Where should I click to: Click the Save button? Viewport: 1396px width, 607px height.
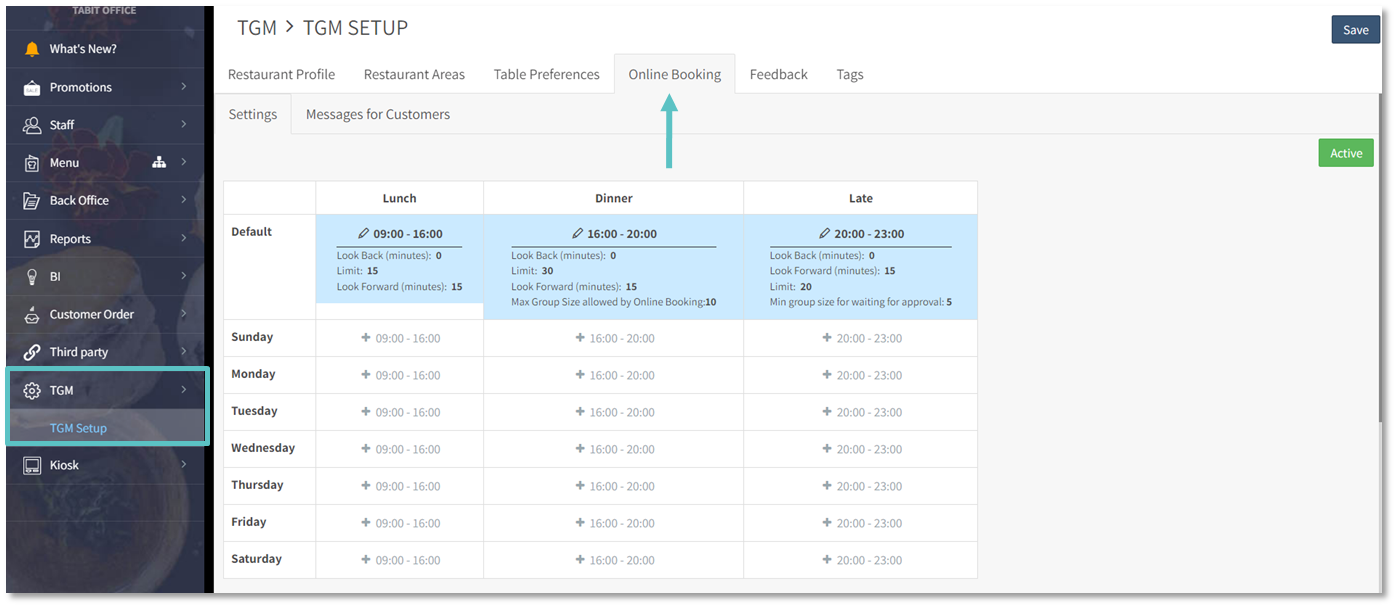tap(1355, 29)
